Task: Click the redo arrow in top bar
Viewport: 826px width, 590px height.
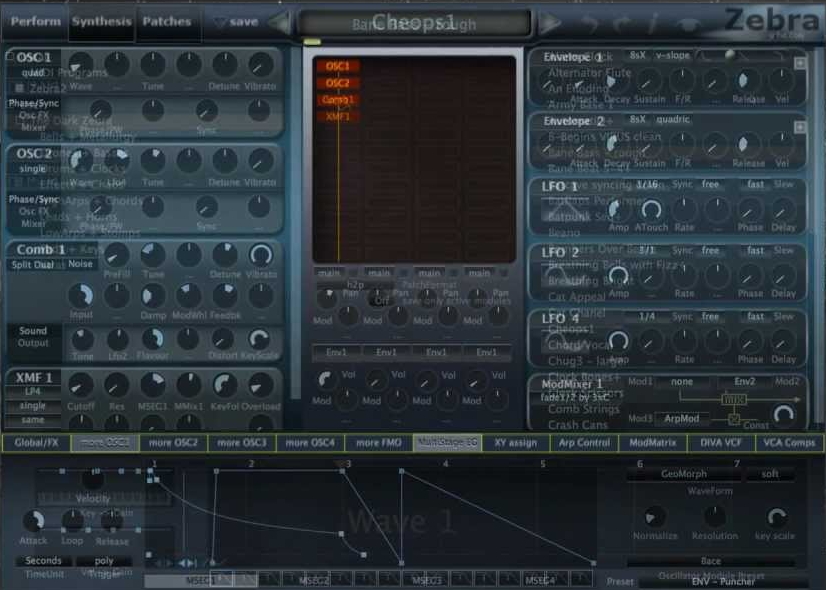Action: point(622,24)
